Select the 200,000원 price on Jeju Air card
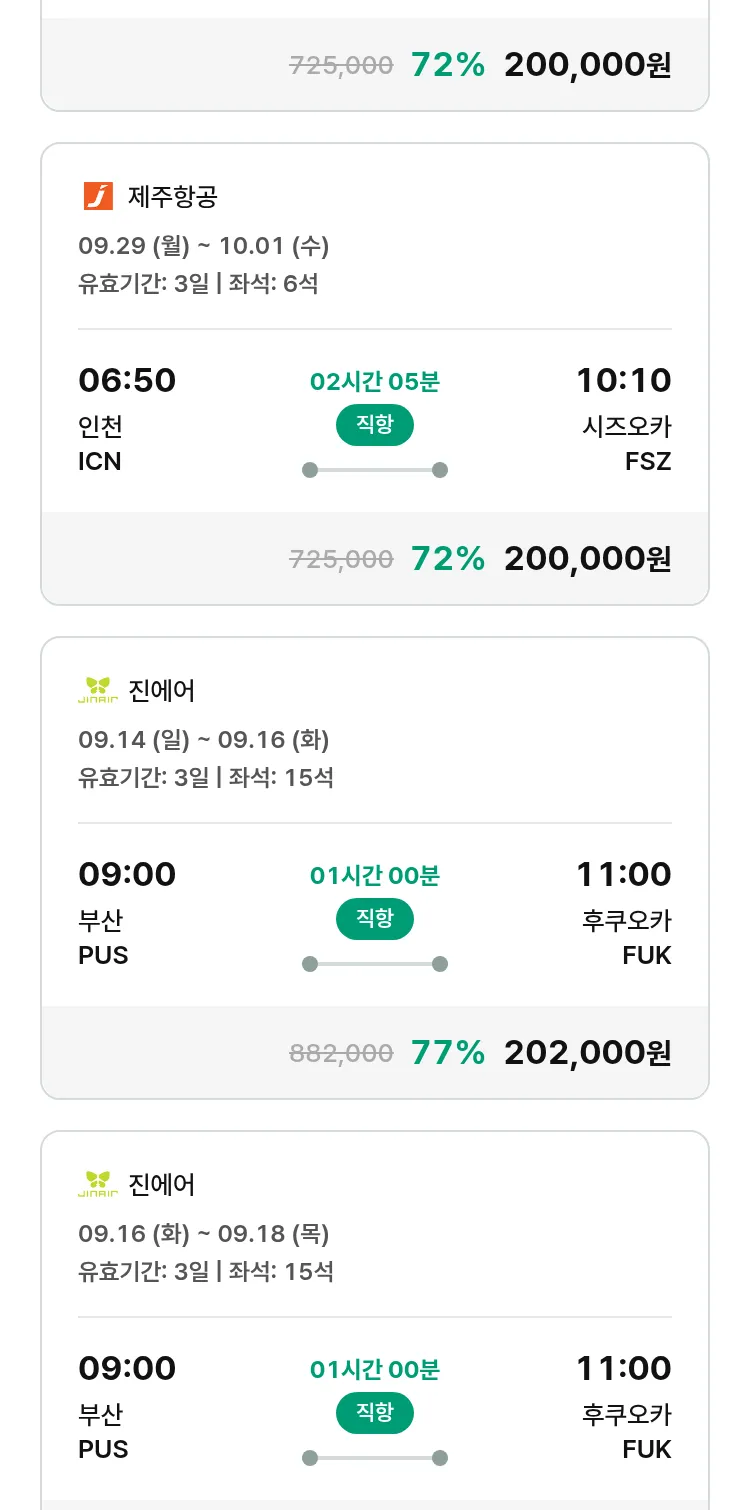 [x=587, y=558]
